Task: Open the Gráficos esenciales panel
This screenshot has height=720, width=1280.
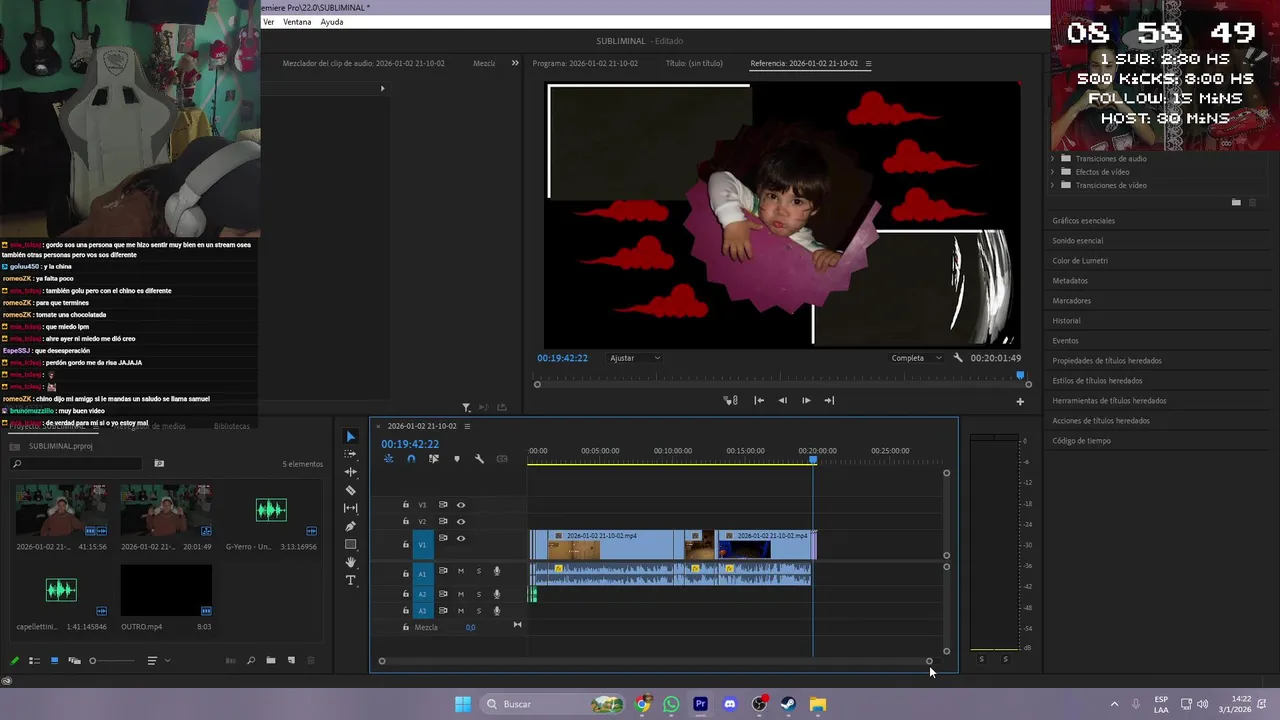Action: 1083,221
